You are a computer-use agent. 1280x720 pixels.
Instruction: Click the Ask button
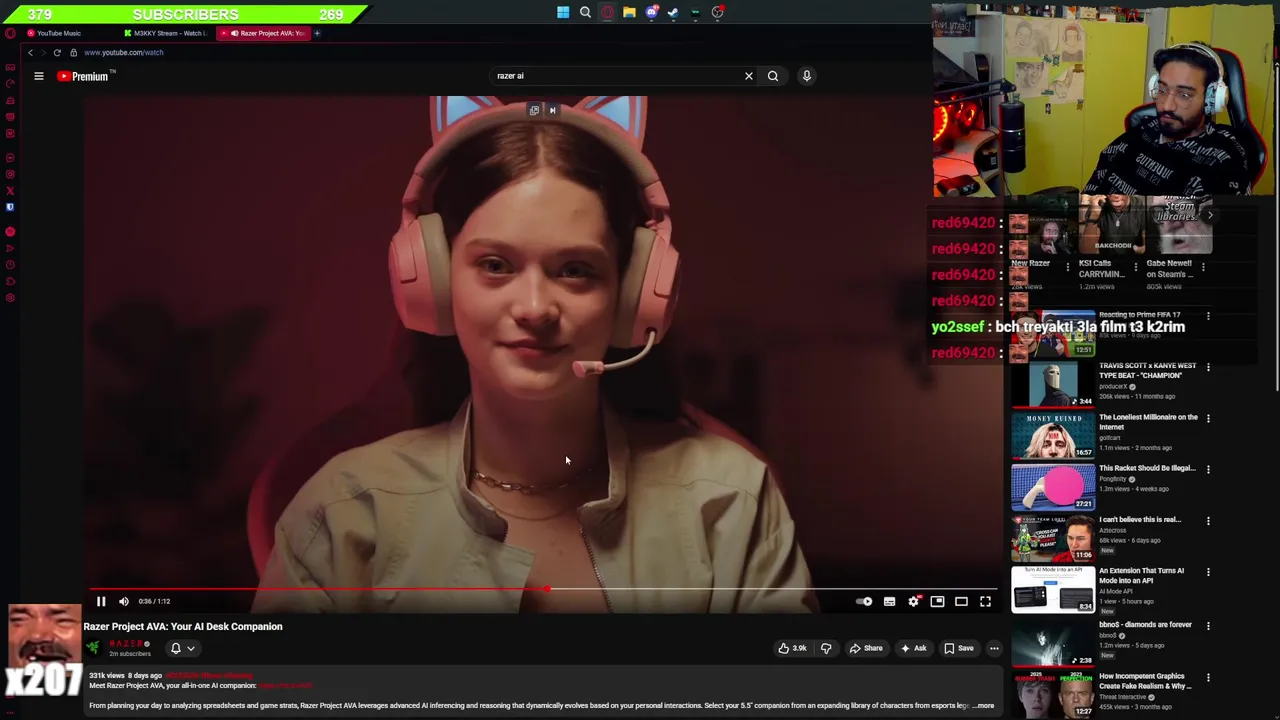[913, 648]
